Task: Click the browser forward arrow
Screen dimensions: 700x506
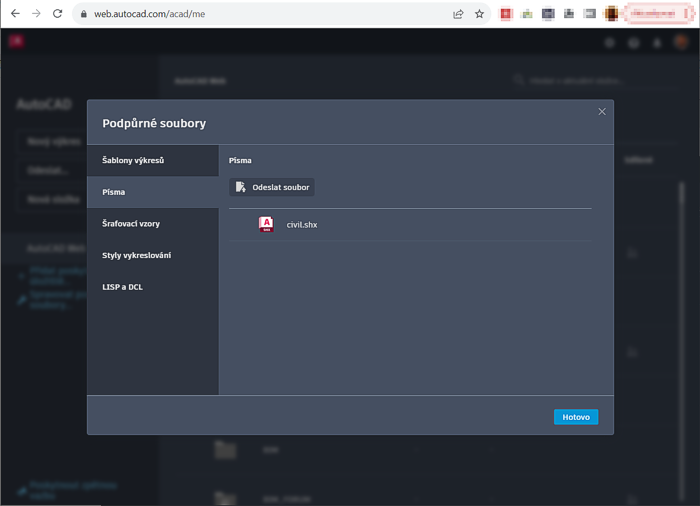Action: point(36,14)
